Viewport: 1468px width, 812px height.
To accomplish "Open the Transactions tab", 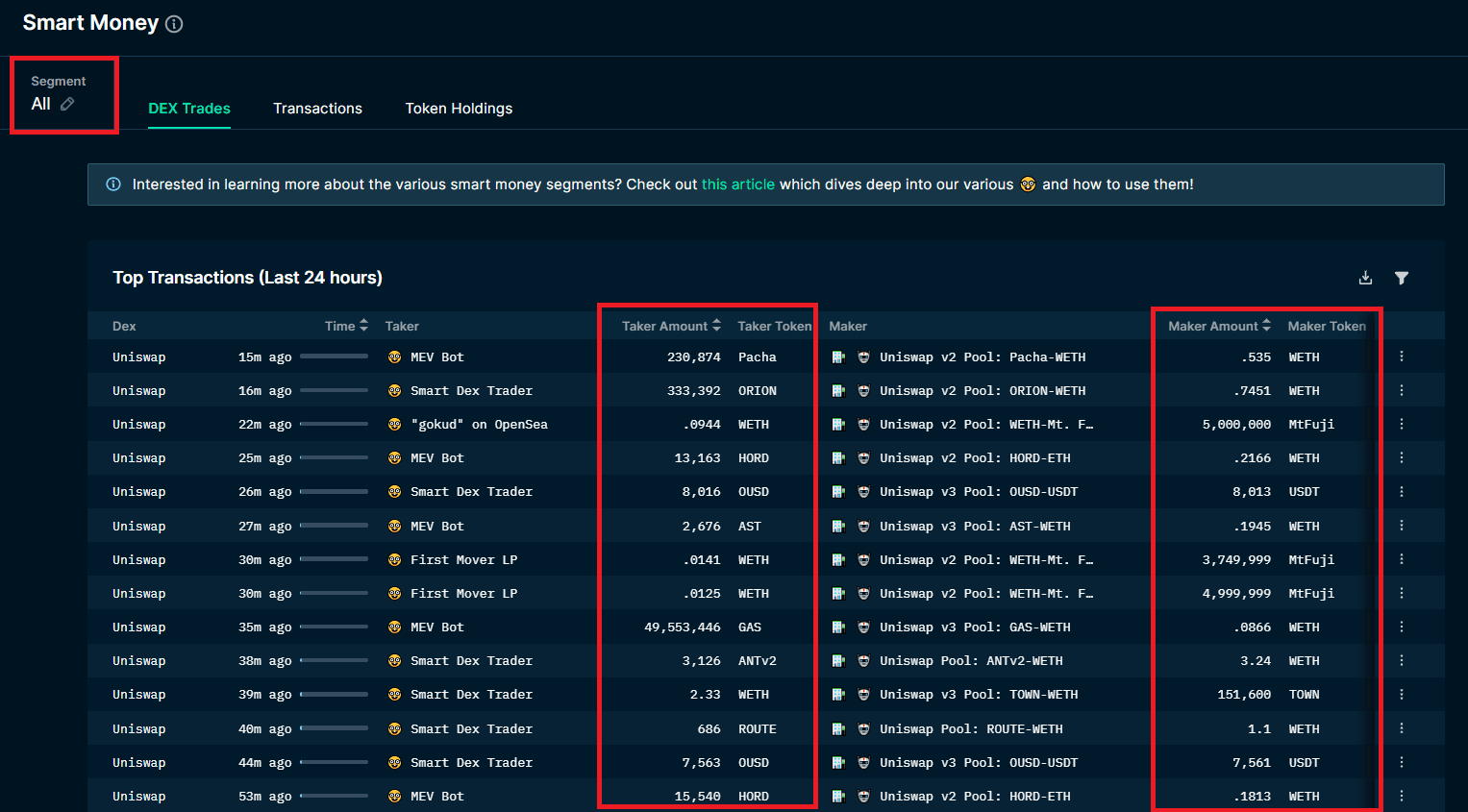I will coord(317,109).
